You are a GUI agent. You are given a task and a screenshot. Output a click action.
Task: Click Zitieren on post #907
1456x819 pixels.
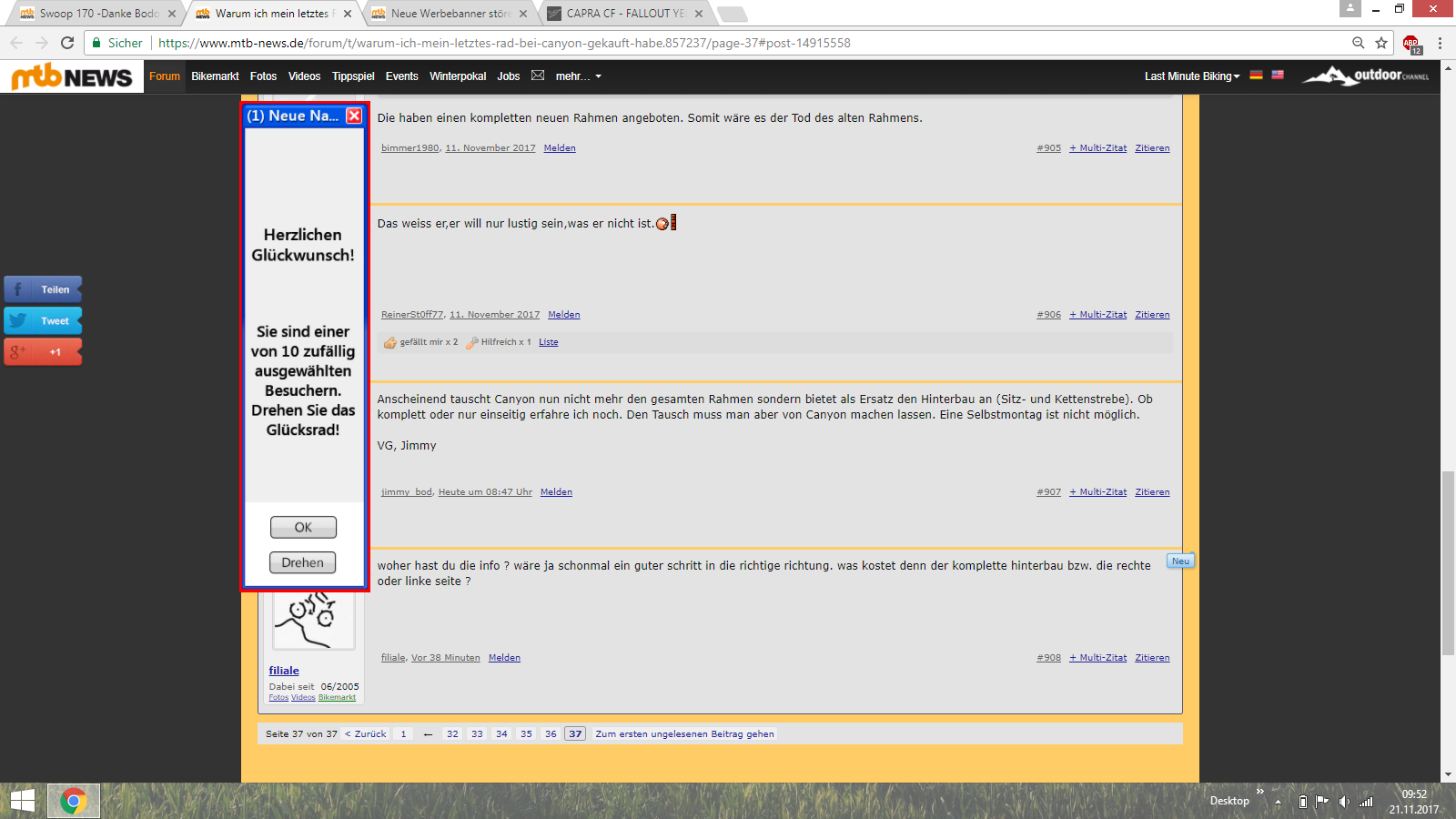pyautogui.click(x=1152, y=492)
